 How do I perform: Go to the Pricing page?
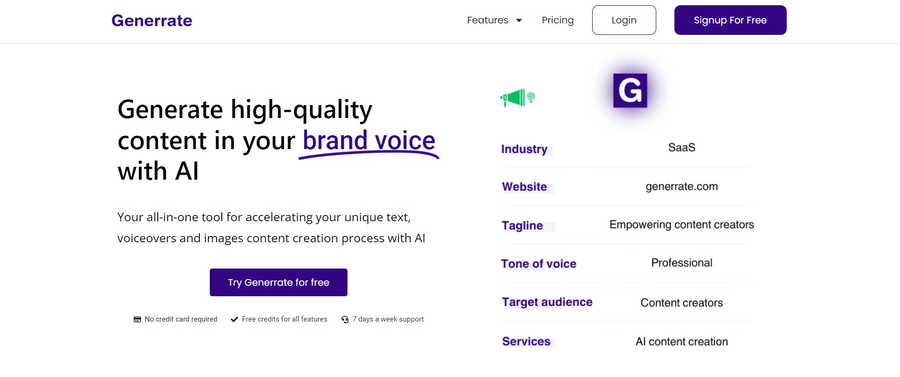557,20
